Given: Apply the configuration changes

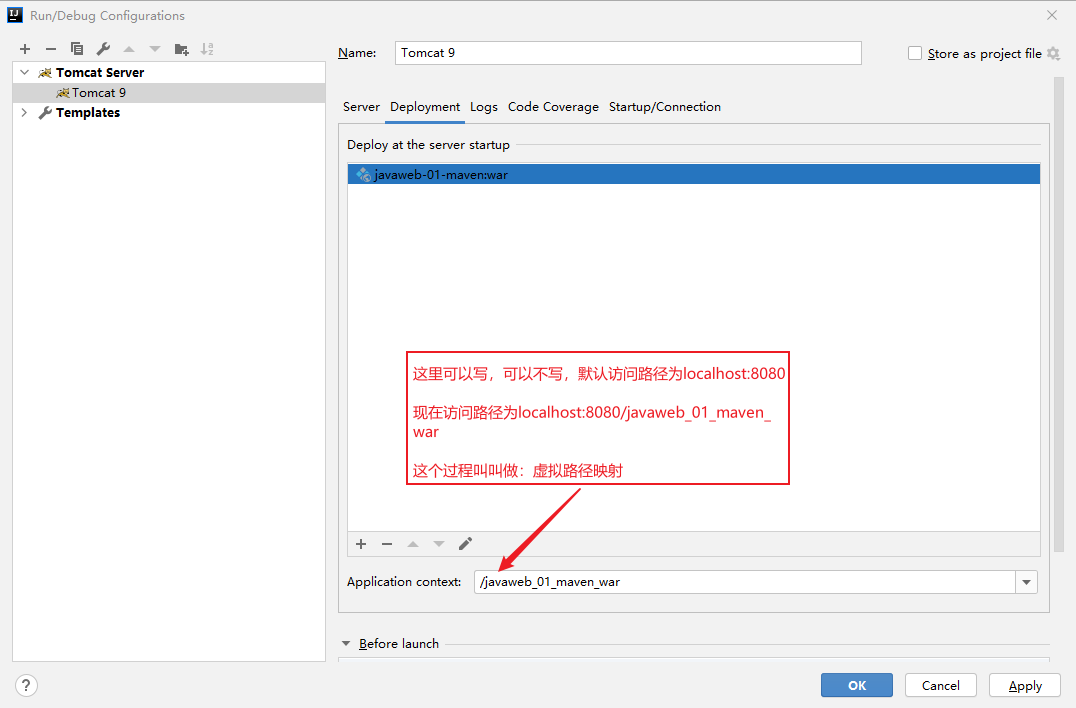Looking at the screenshot, I should tap(1025, 685).
